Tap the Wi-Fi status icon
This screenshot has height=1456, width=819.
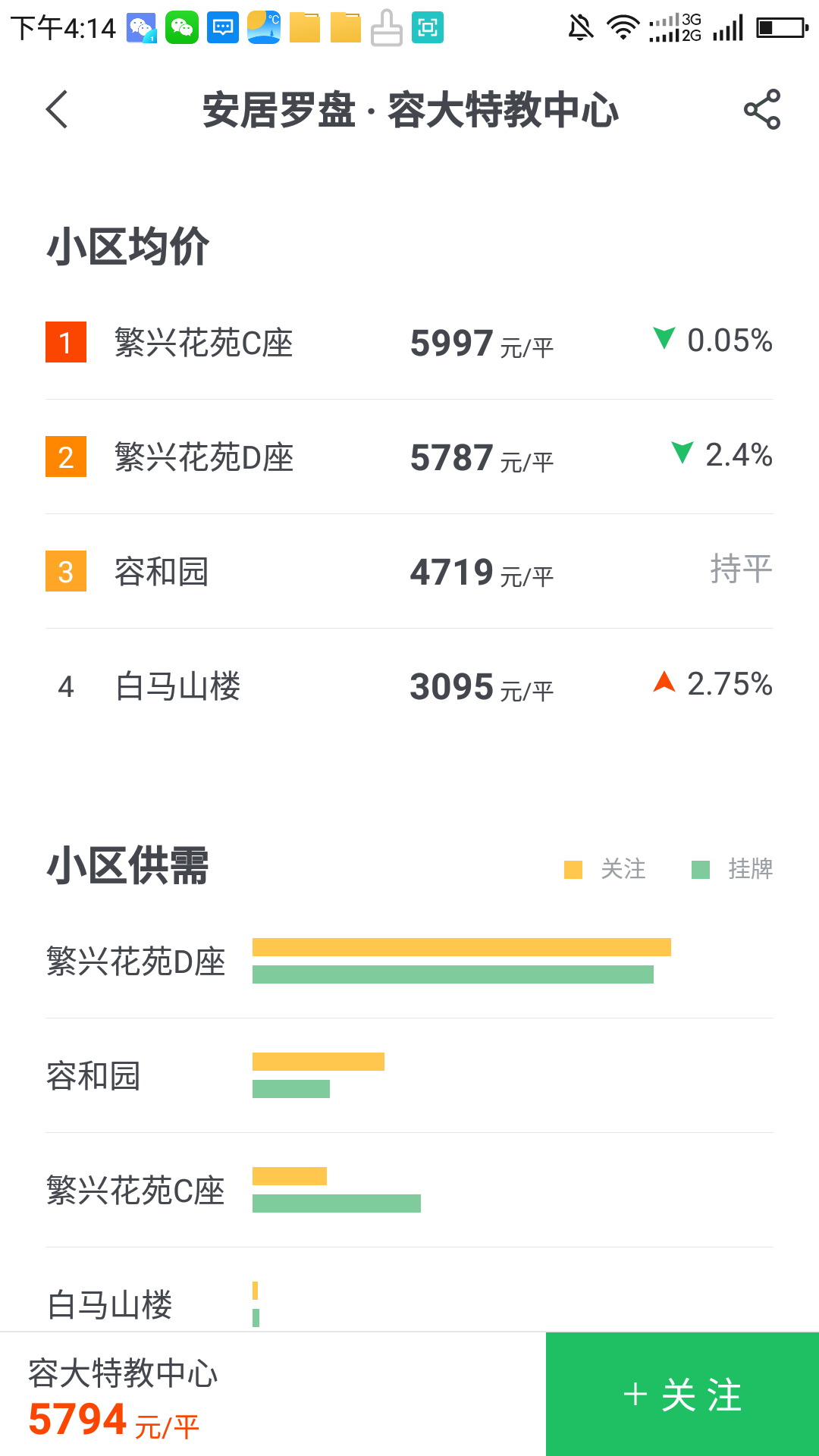tap(623, 29)
